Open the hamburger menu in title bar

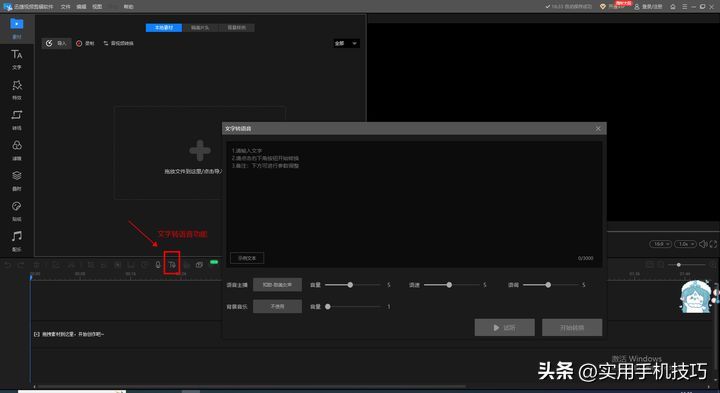click(x=684, y=6)
